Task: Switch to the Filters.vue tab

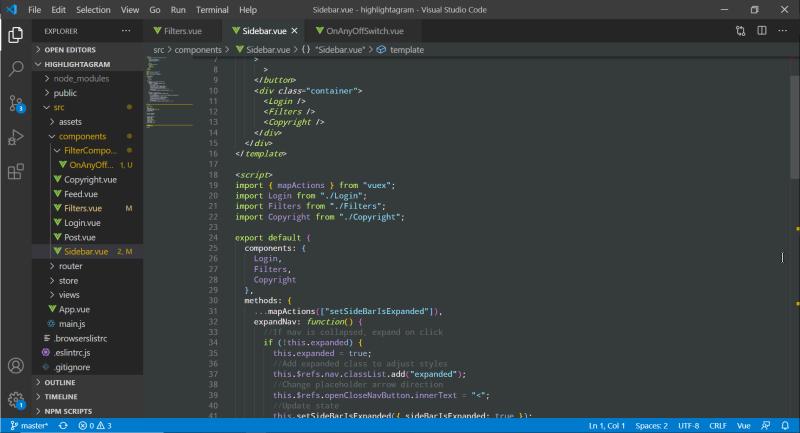Action: click(183, 31)
